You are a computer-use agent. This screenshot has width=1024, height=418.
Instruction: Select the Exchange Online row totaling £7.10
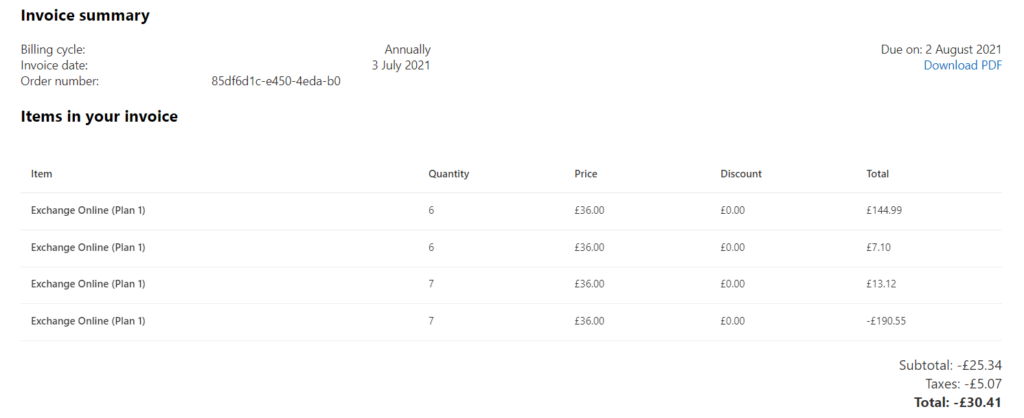tap(511, 248)
